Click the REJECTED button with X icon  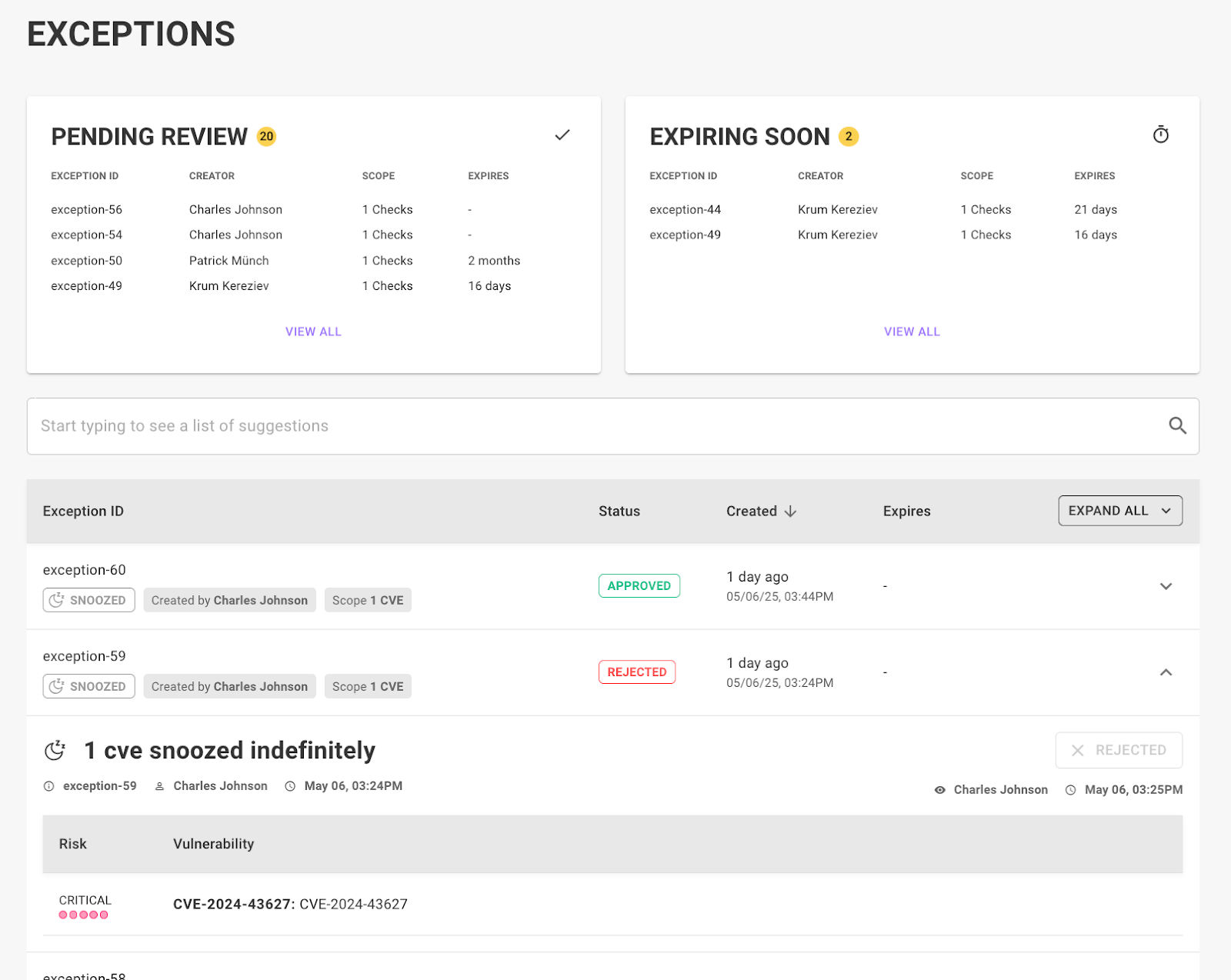(1118, 750)
